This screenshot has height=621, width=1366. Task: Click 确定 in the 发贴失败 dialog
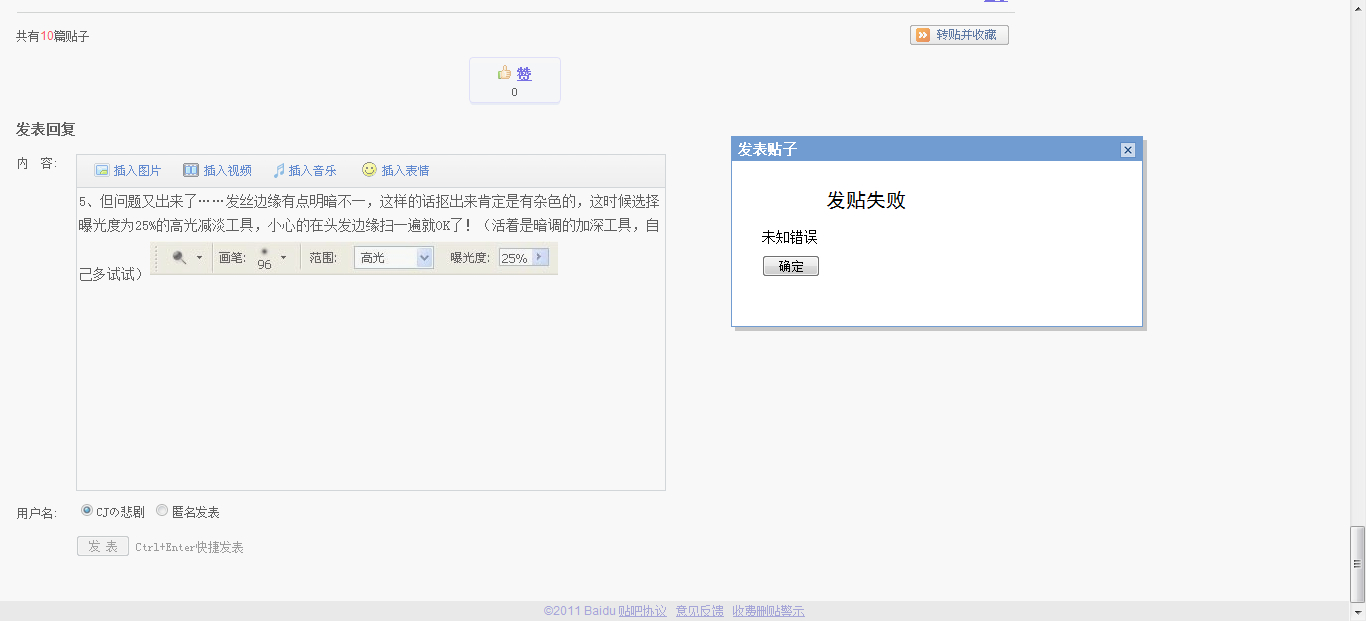(x=791, y=266)
